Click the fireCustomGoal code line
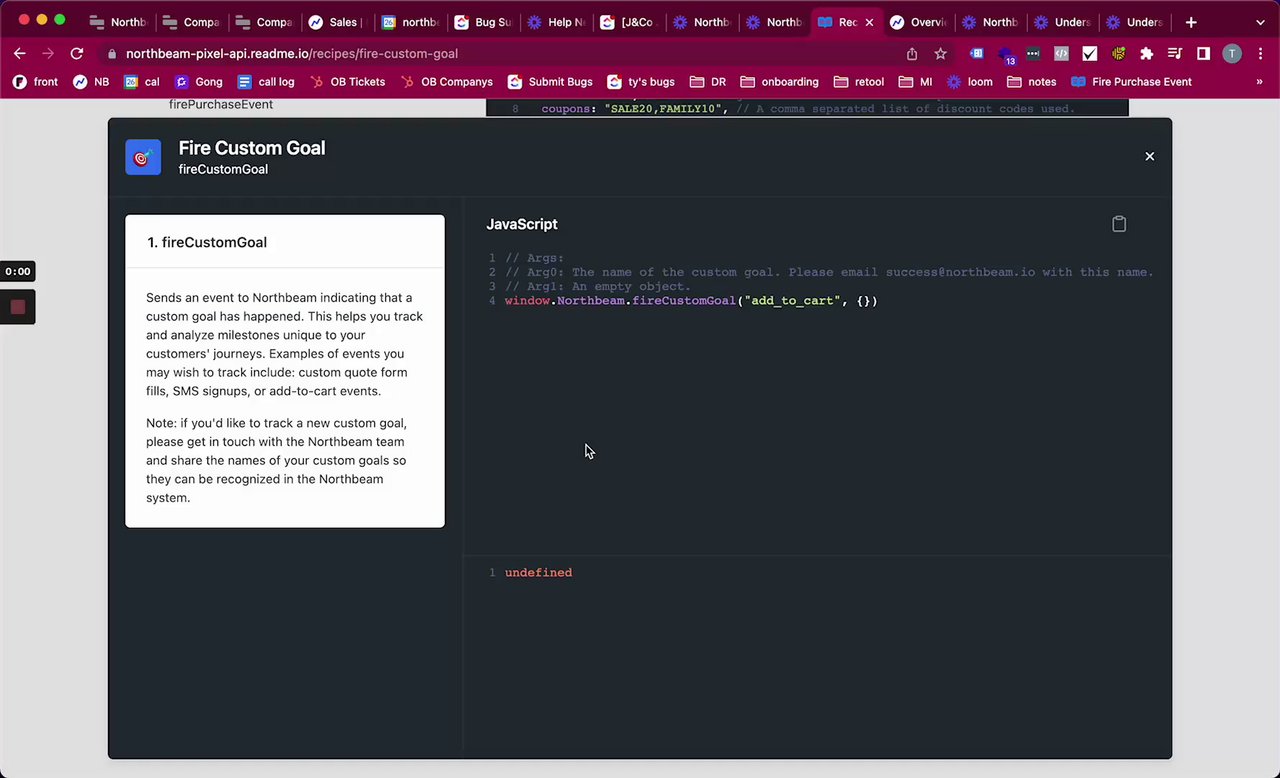This screenshot has width=1280, height=778. tap(691, 301)
